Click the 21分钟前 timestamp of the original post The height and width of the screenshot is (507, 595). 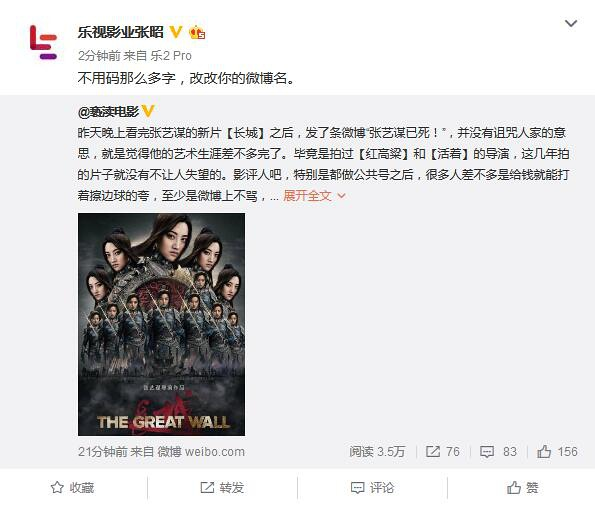[103, 452]
